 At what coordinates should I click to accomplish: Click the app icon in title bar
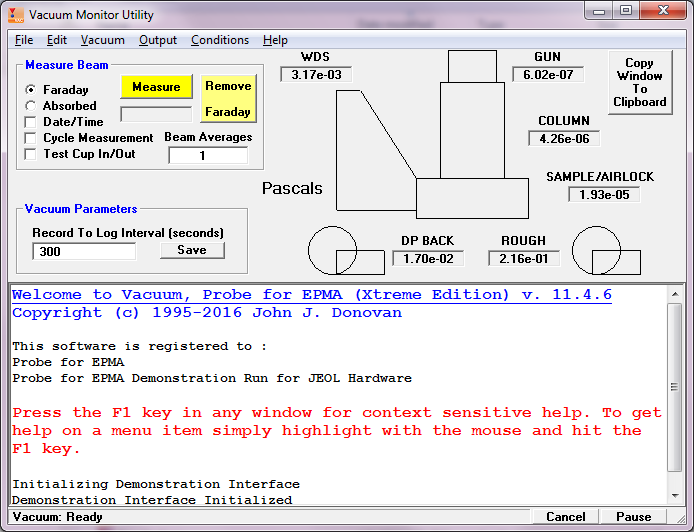(x=15, y=14)
